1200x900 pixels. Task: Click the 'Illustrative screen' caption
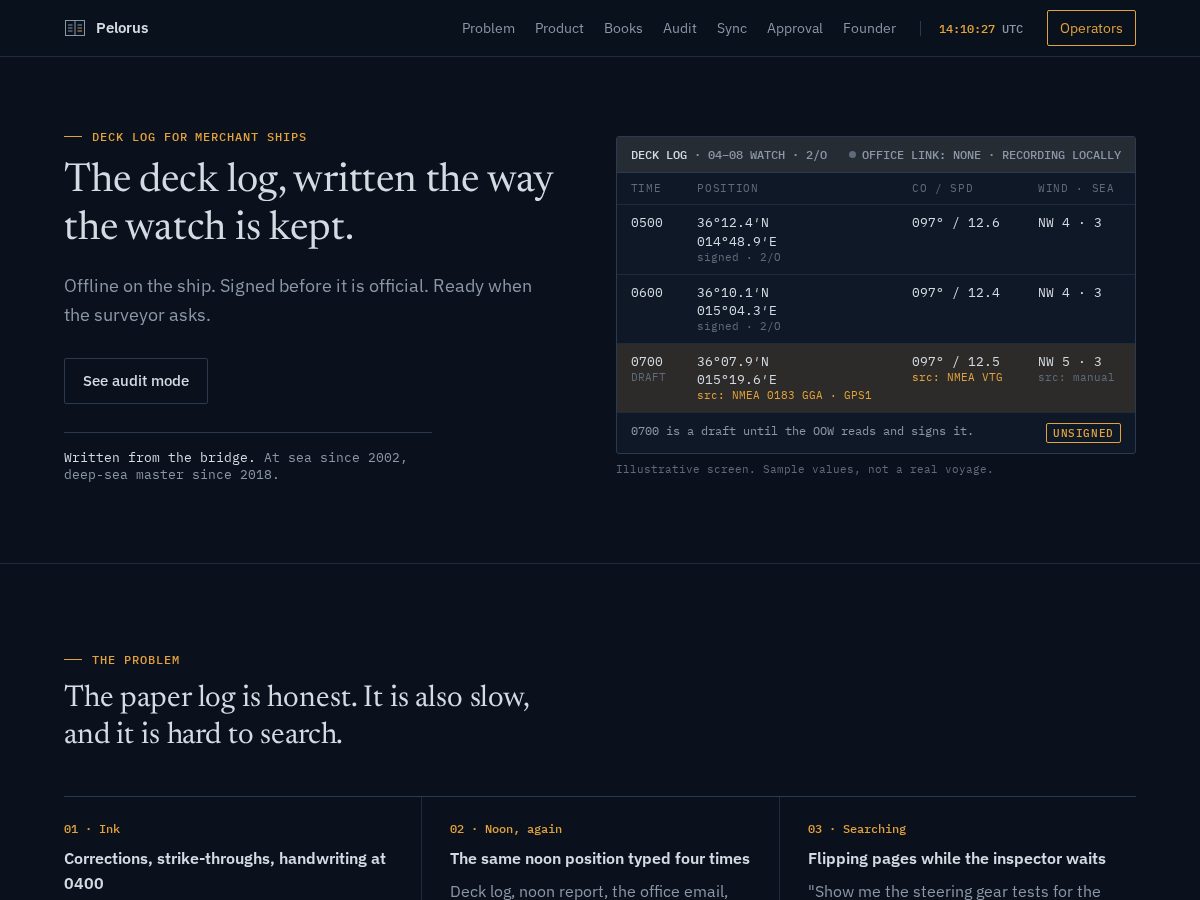pos(805,469)
